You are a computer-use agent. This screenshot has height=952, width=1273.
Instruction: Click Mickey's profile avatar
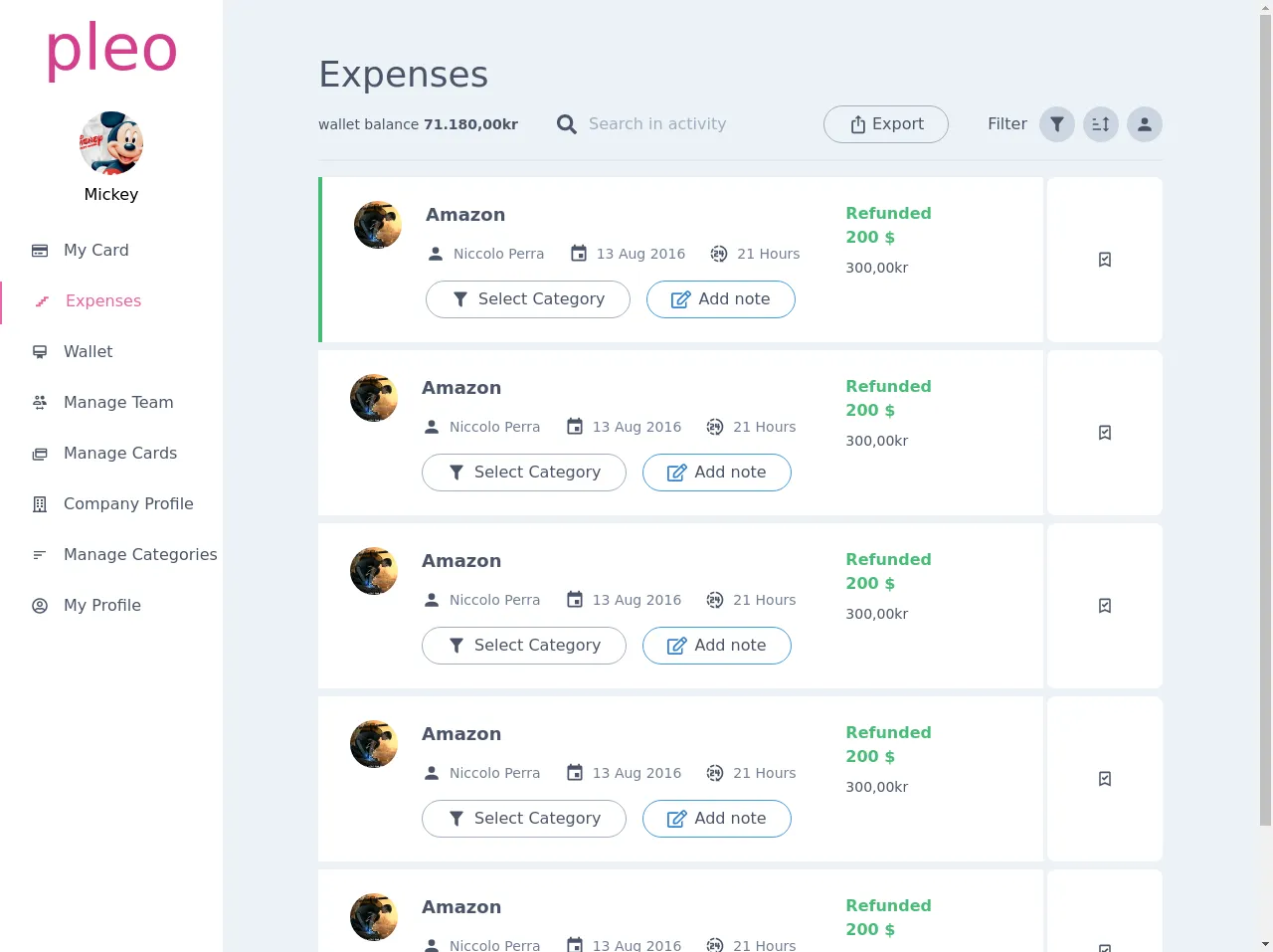[x=111, y=143]
